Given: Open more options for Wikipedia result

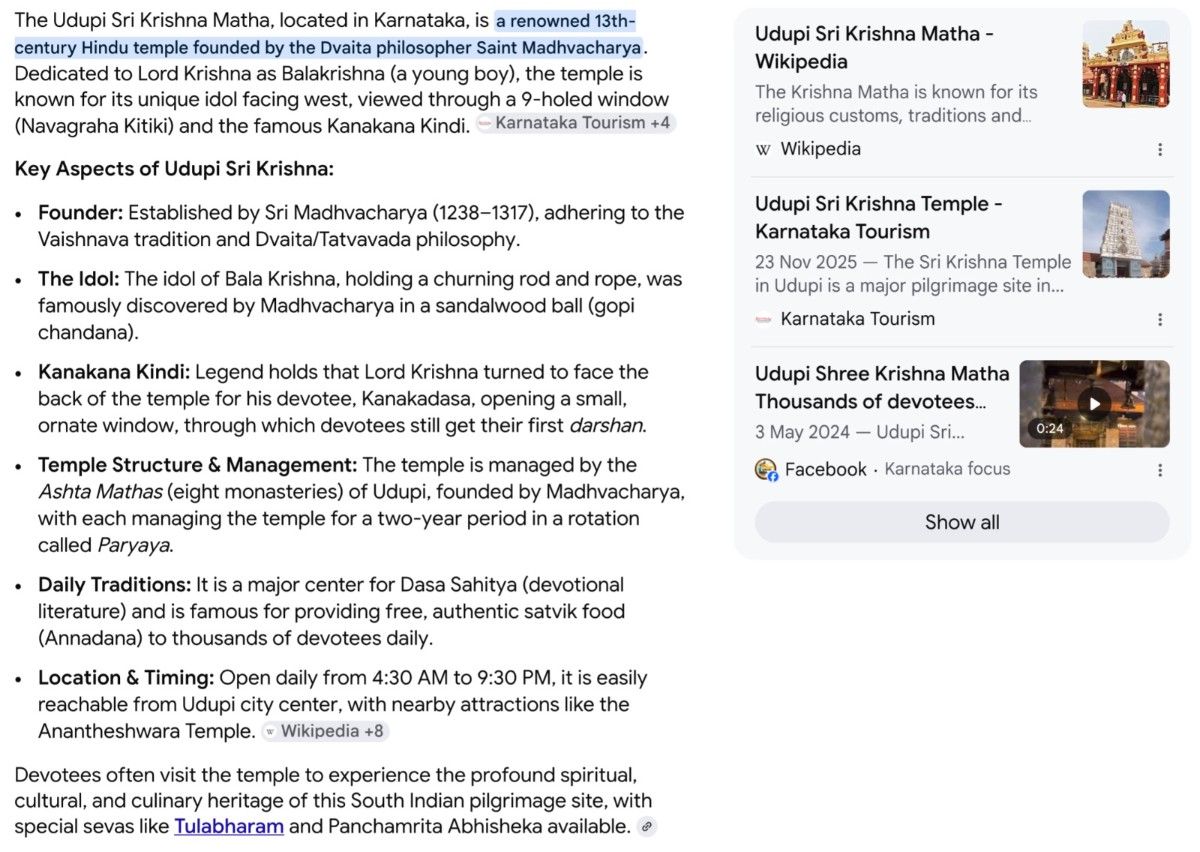Looking at the screenshot, I should 1160,149.
